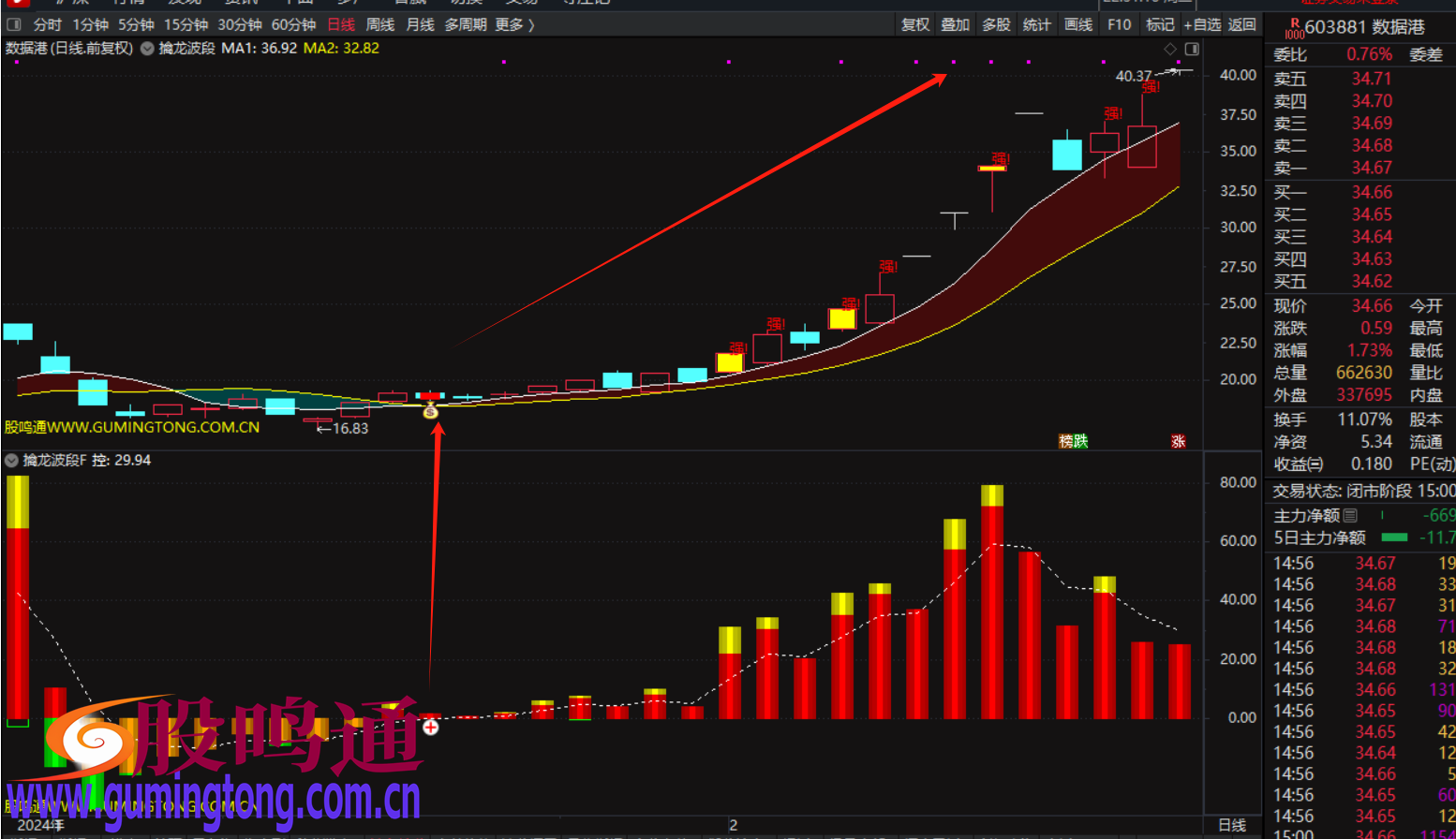Click the 日线 label at chart bottom-right
The width and height of the screenshot is (1456, 839).
tap(1231, 825)
